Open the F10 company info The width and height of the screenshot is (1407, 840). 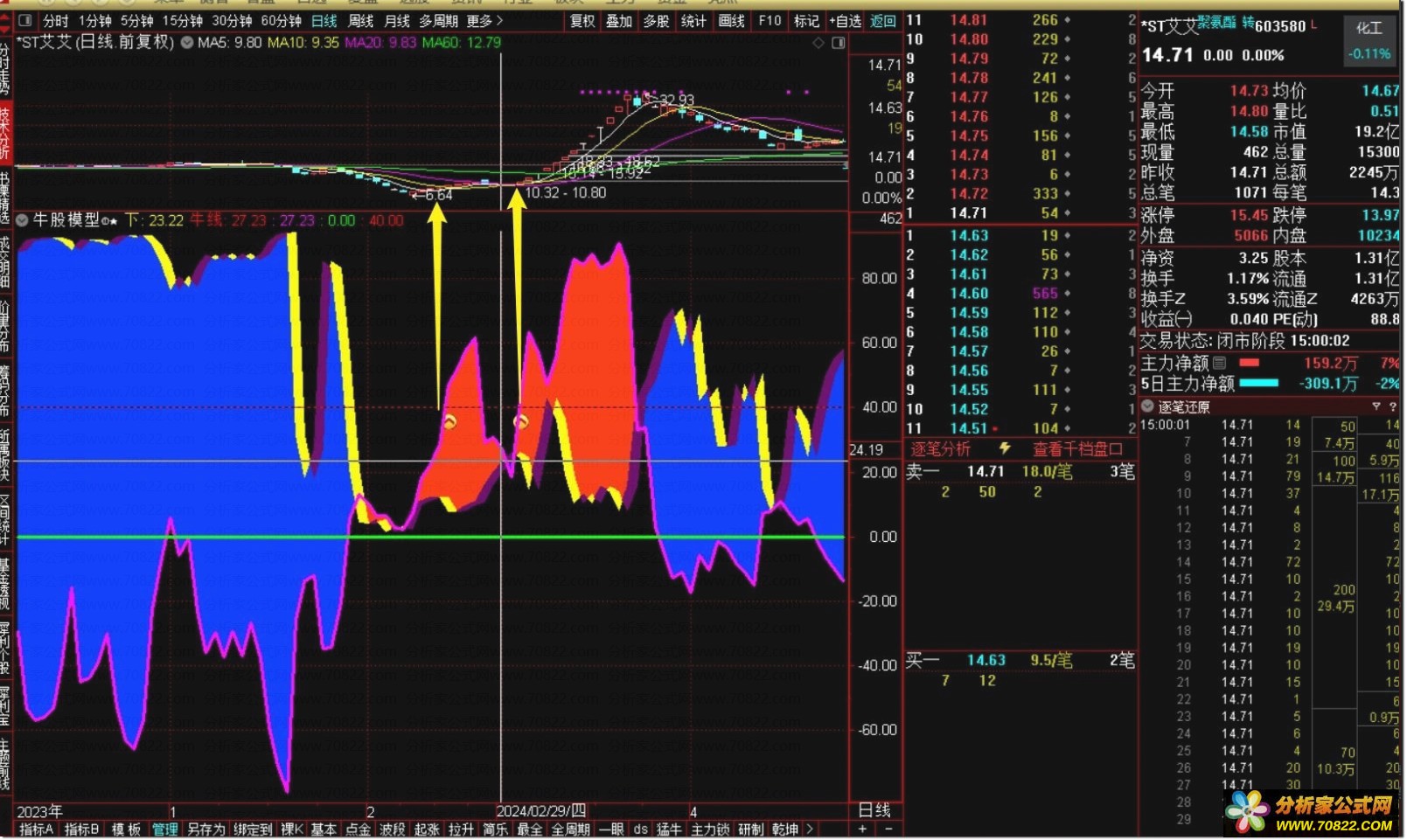[770, 21]
